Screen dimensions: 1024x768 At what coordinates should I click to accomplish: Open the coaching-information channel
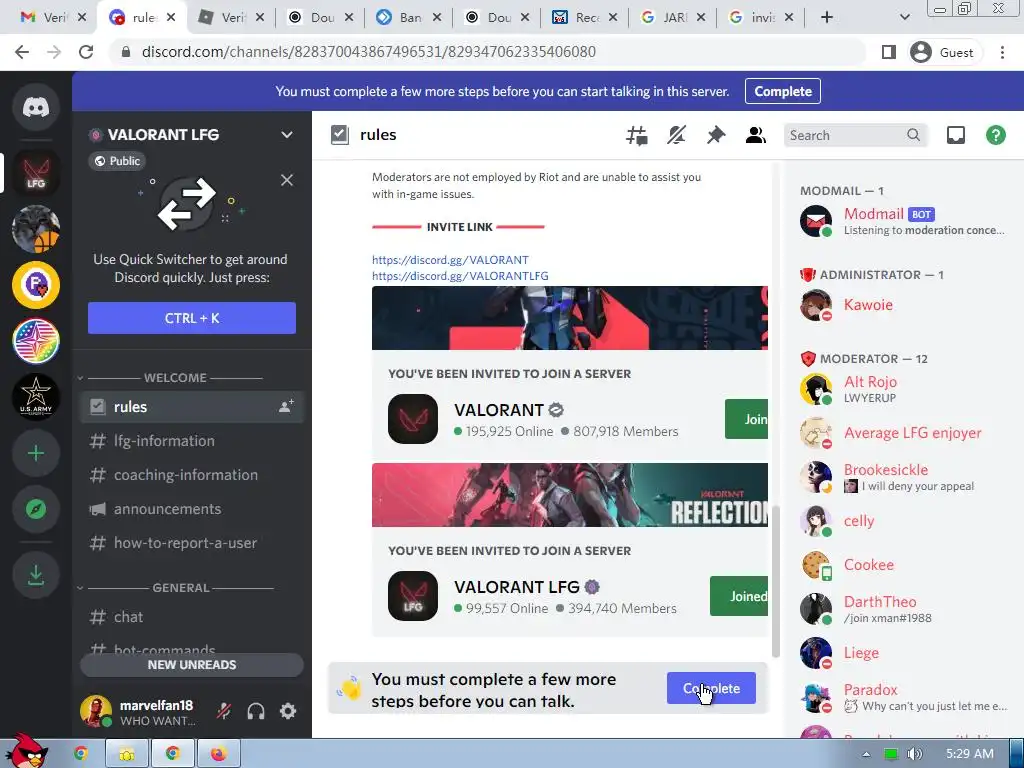coord(192,475)
